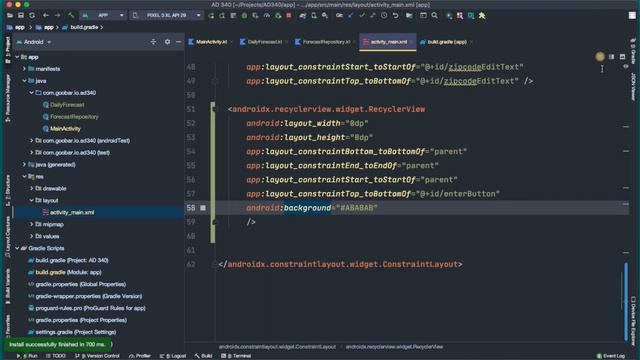Expand the values folder
640x360 pixels.
(x=32, y=236)
